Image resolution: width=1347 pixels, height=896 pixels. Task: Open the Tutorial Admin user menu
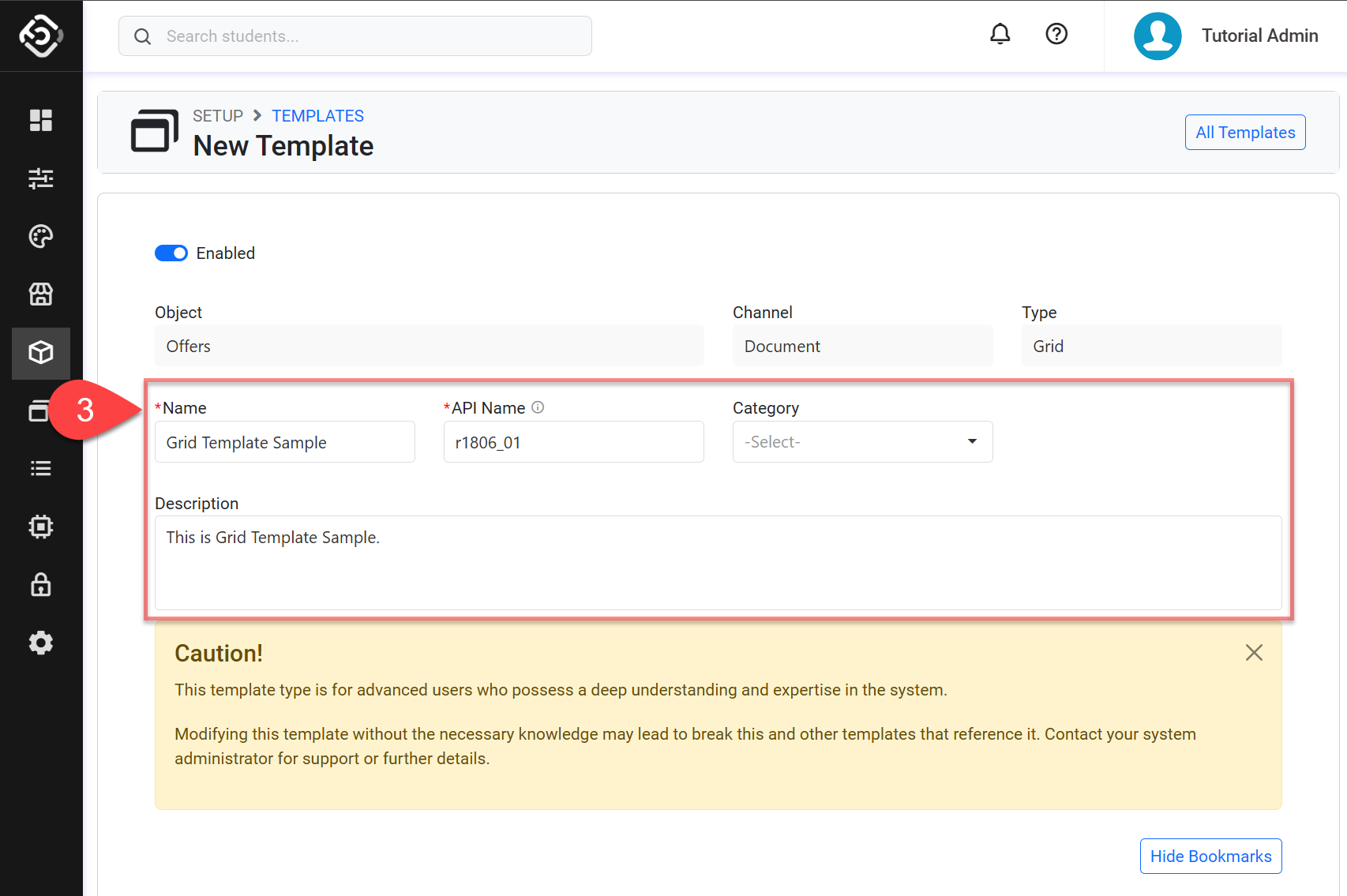1226,36
